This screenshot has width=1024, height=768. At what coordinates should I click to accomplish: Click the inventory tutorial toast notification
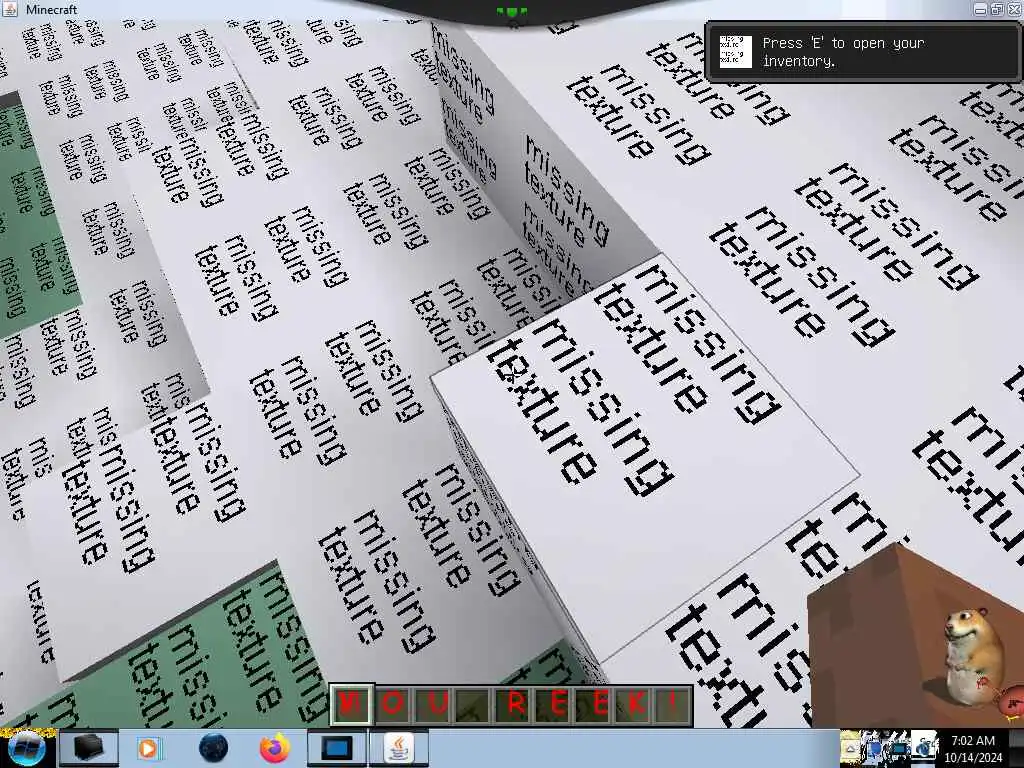[863, 52]
